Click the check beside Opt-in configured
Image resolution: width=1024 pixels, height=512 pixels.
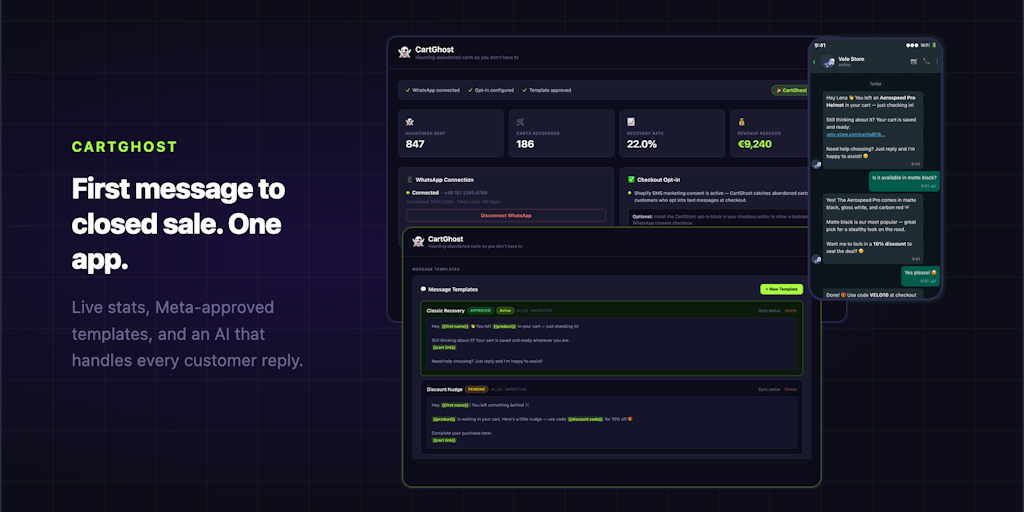[x=470, y=90]
